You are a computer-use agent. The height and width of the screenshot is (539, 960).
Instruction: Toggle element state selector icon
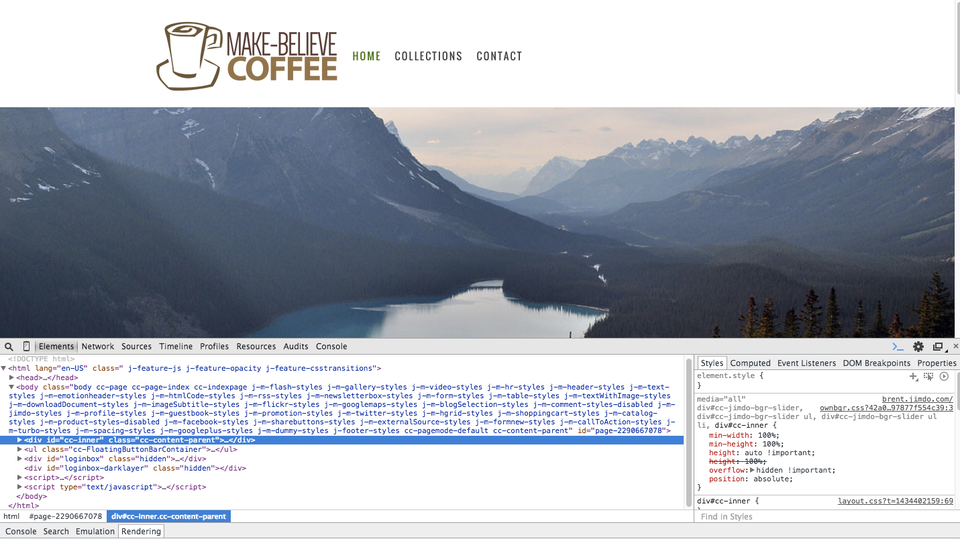click(x=929, y=377)
